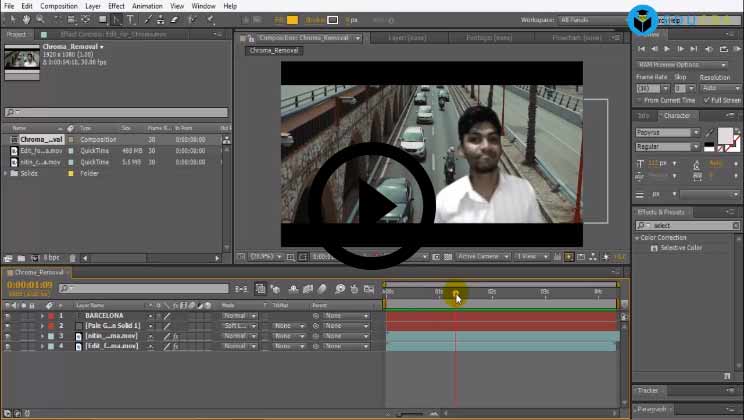Screen dimensions: 744x420
Task: Select the Selective Color effect
Action: 680,248
